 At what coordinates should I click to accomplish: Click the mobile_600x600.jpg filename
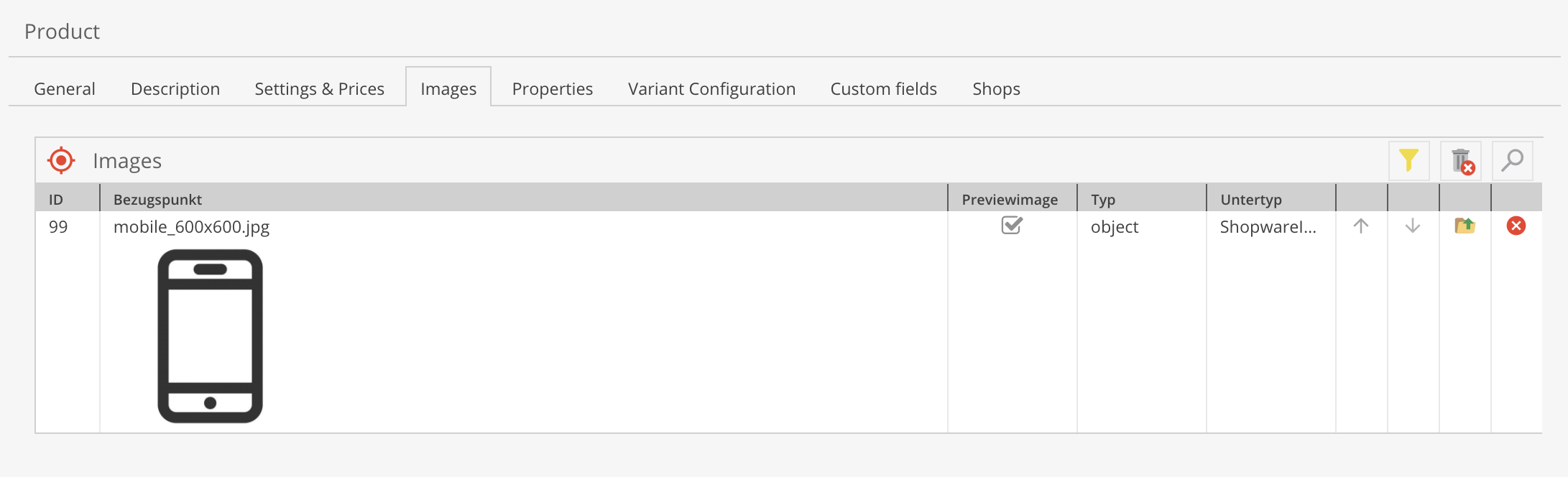click(x=191, y=227)
